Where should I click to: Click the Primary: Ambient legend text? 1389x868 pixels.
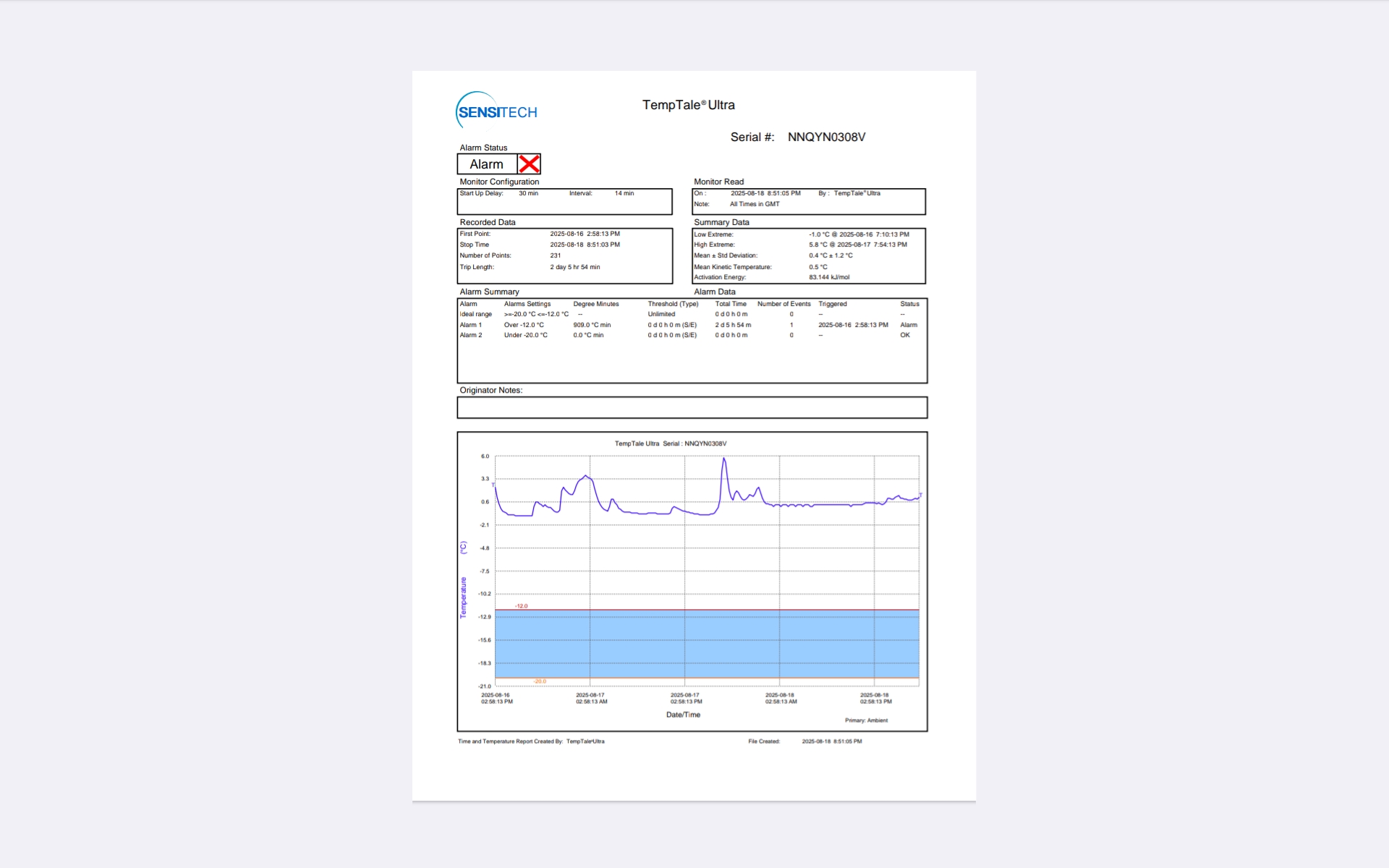[866, 720]
